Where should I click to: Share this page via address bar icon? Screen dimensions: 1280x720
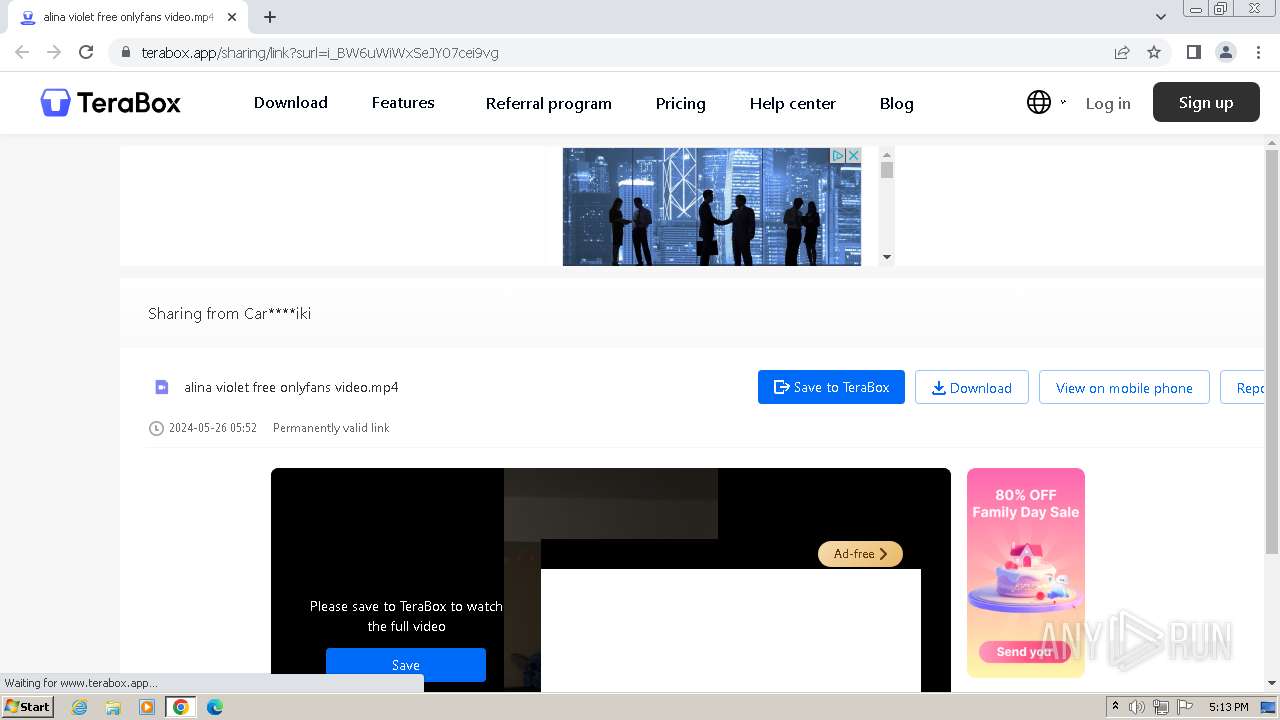[1122, 52]
